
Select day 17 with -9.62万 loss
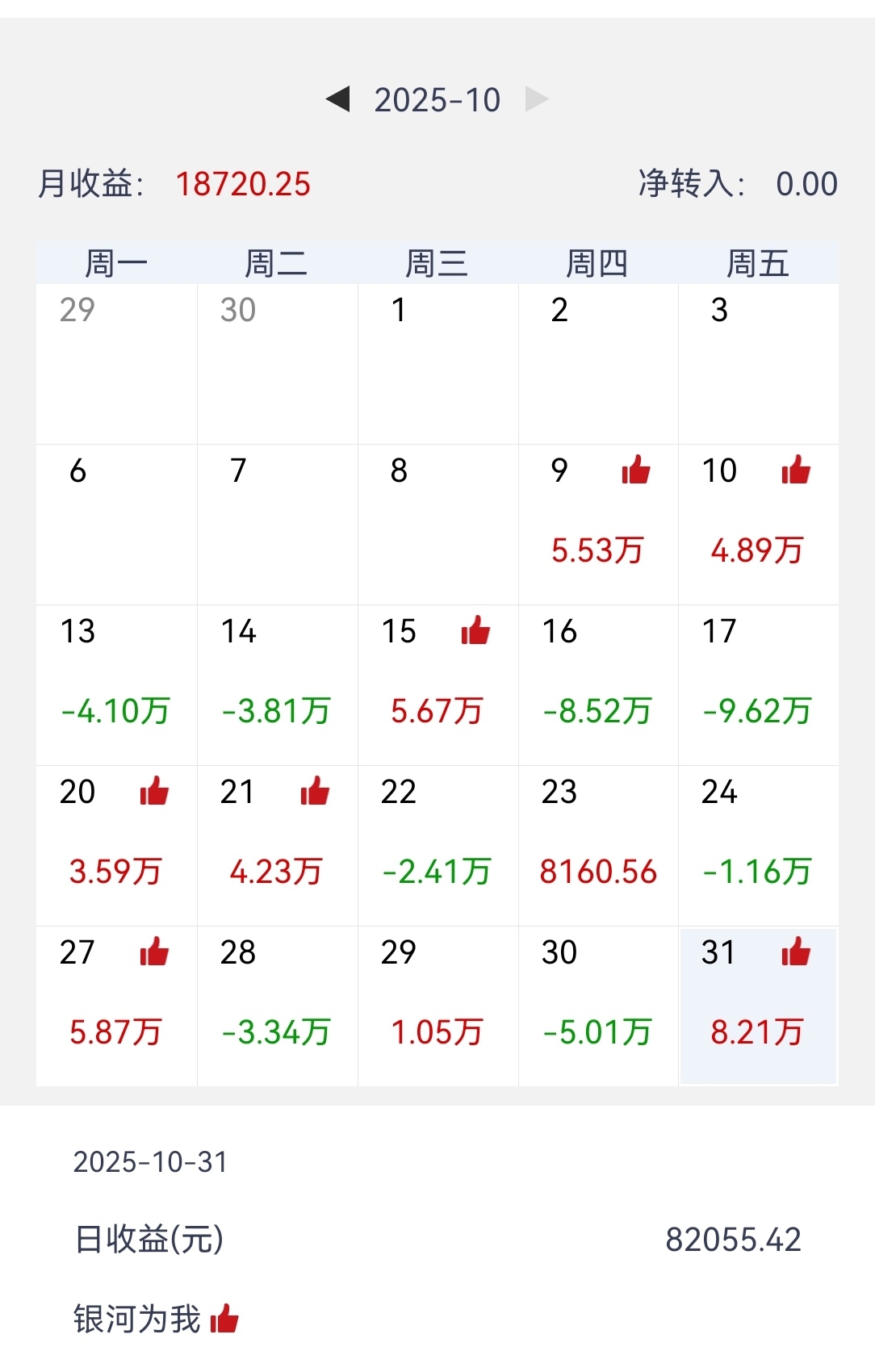click(x=757, y=684)
